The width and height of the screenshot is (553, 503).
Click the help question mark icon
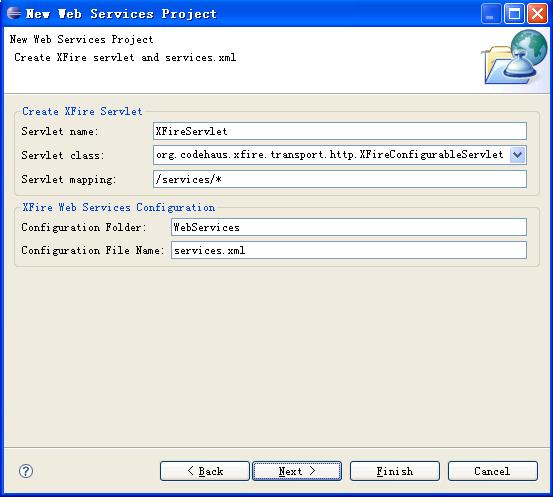tap(26, 471)
